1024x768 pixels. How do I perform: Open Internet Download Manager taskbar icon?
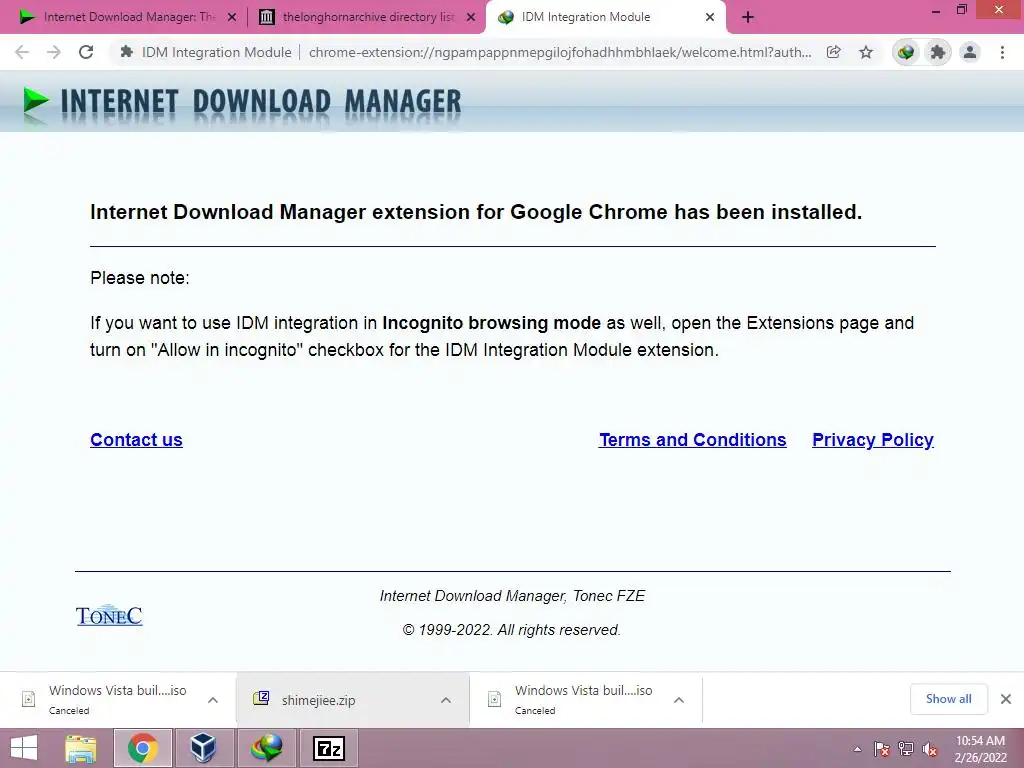click(266, 748)
